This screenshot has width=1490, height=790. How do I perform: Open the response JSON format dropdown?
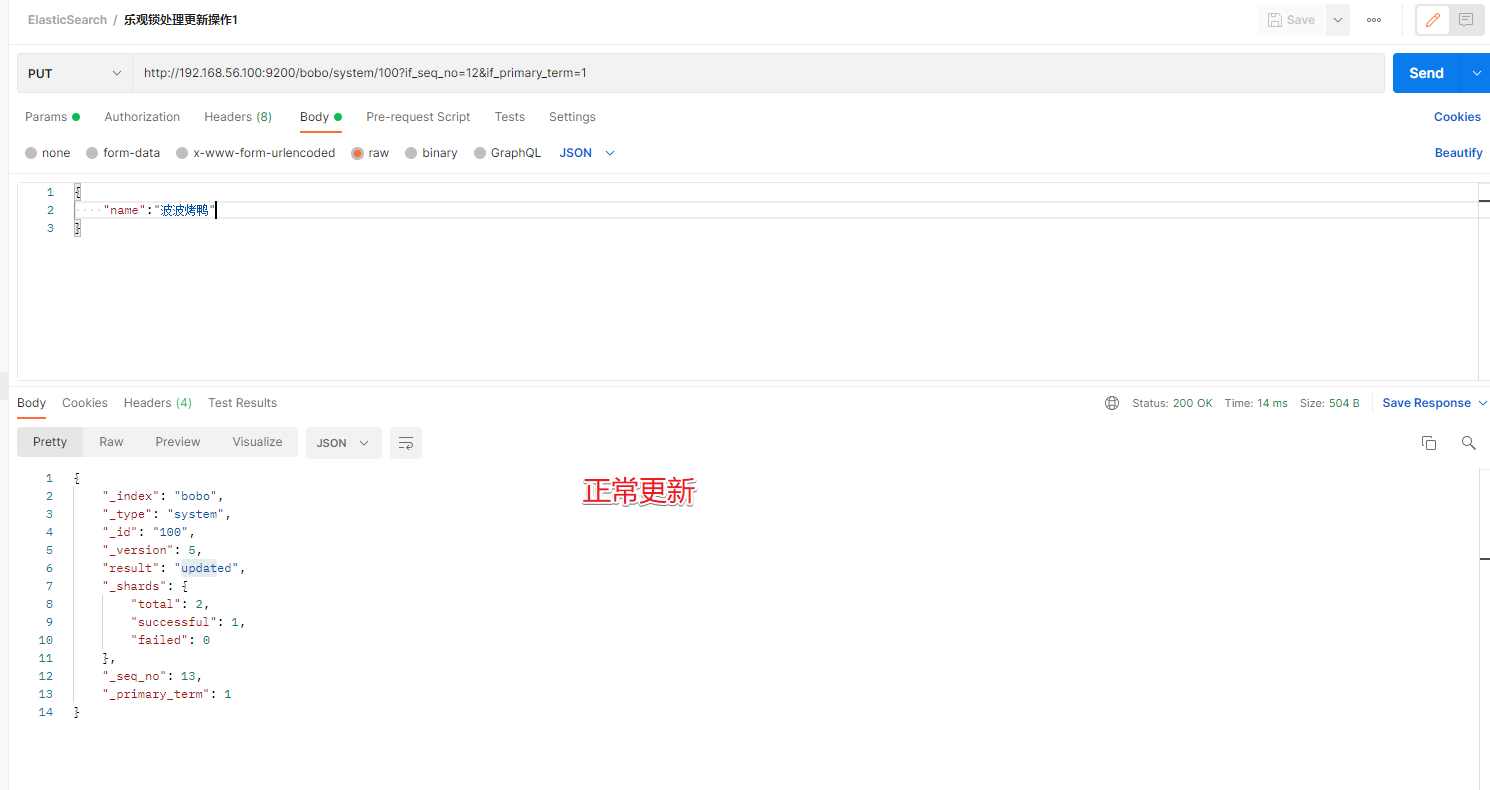coord(343,443)
